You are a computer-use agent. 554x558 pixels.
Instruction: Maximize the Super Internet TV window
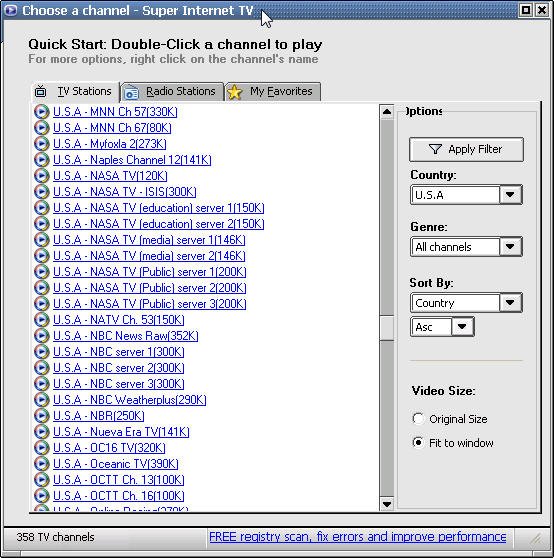point(526,10)
